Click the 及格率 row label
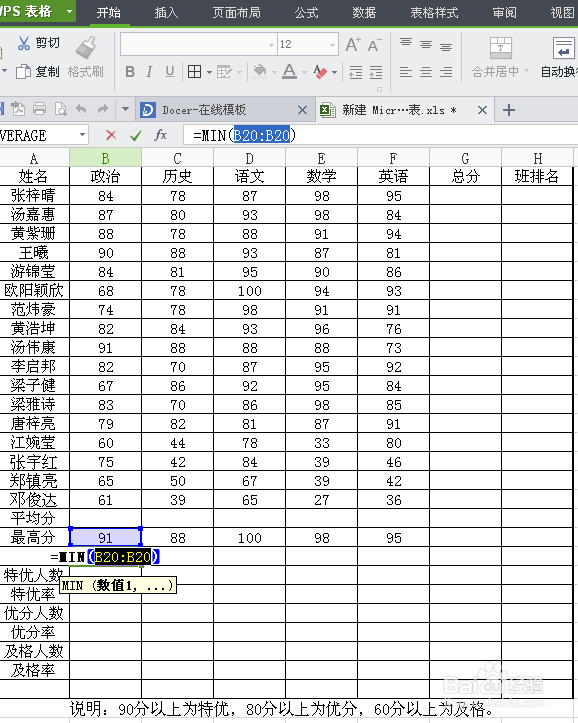Viewport: 578px width, 723px height. (x=34, y=670)
